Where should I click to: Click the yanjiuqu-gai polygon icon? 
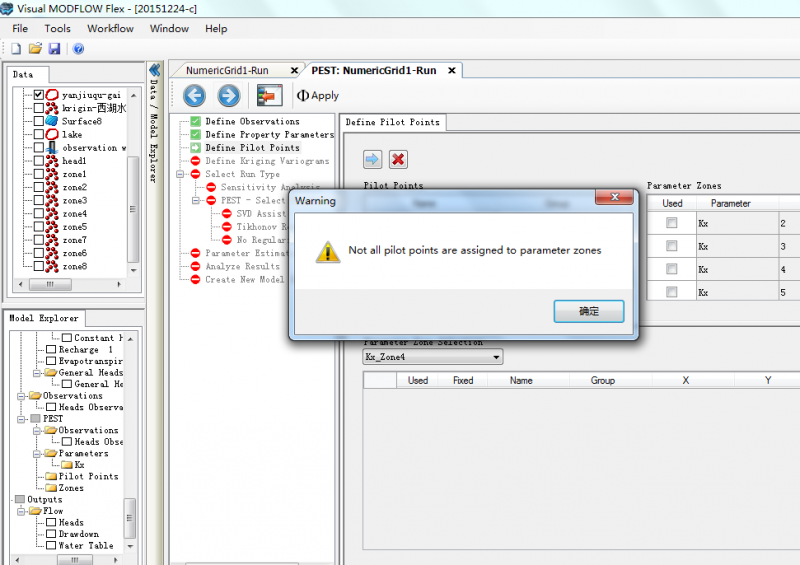52,95
